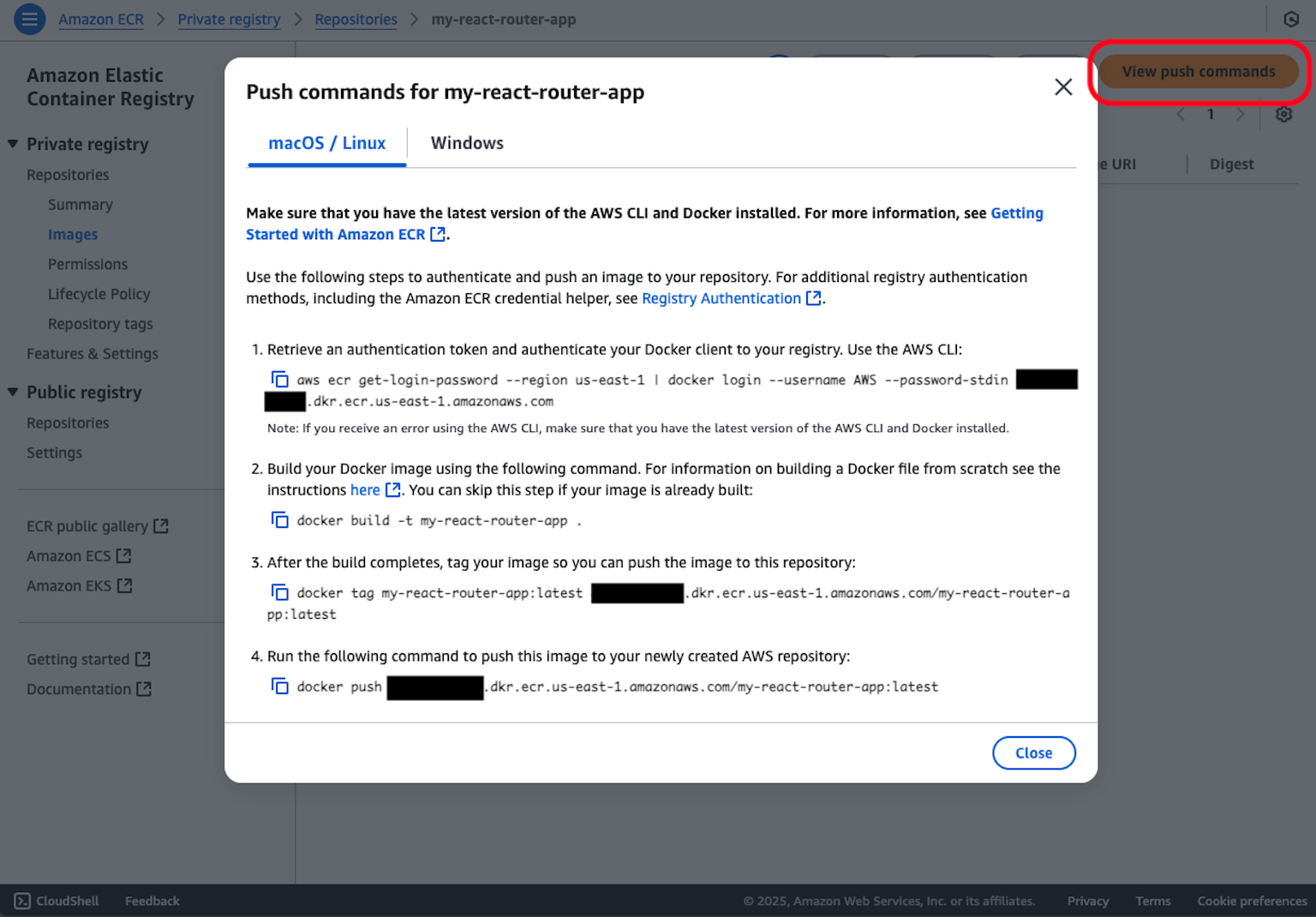
Task: Launch CloudShell from the footer
Action: point(56,901)
